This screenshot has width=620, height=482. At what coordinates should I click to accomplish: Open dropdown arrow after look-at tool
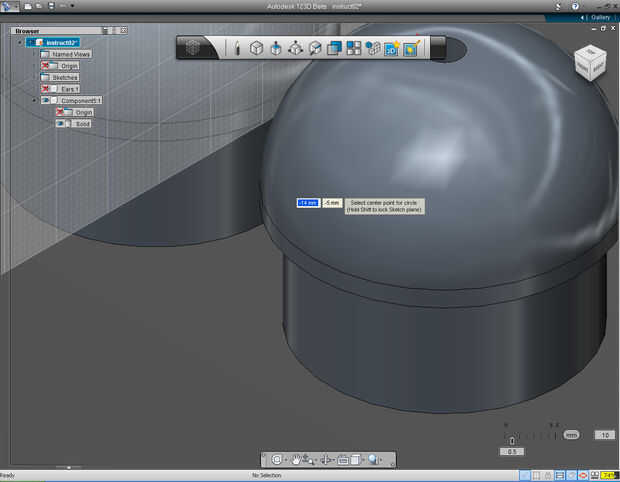[334, 460]
